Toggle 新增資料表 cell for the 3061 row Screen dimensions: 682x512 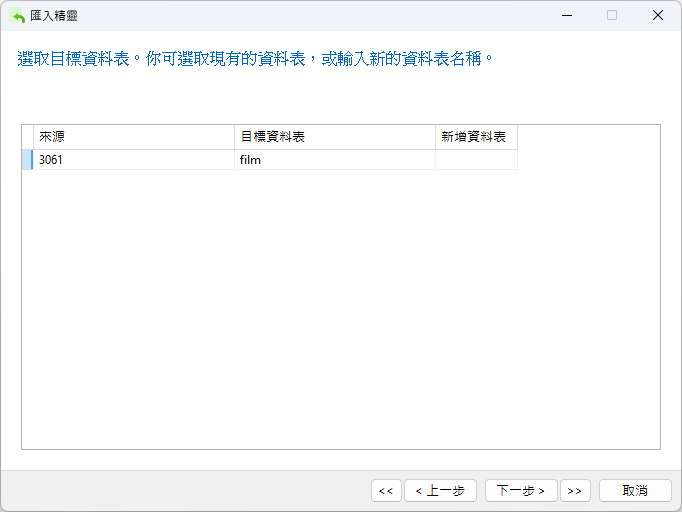pos(476,160)
